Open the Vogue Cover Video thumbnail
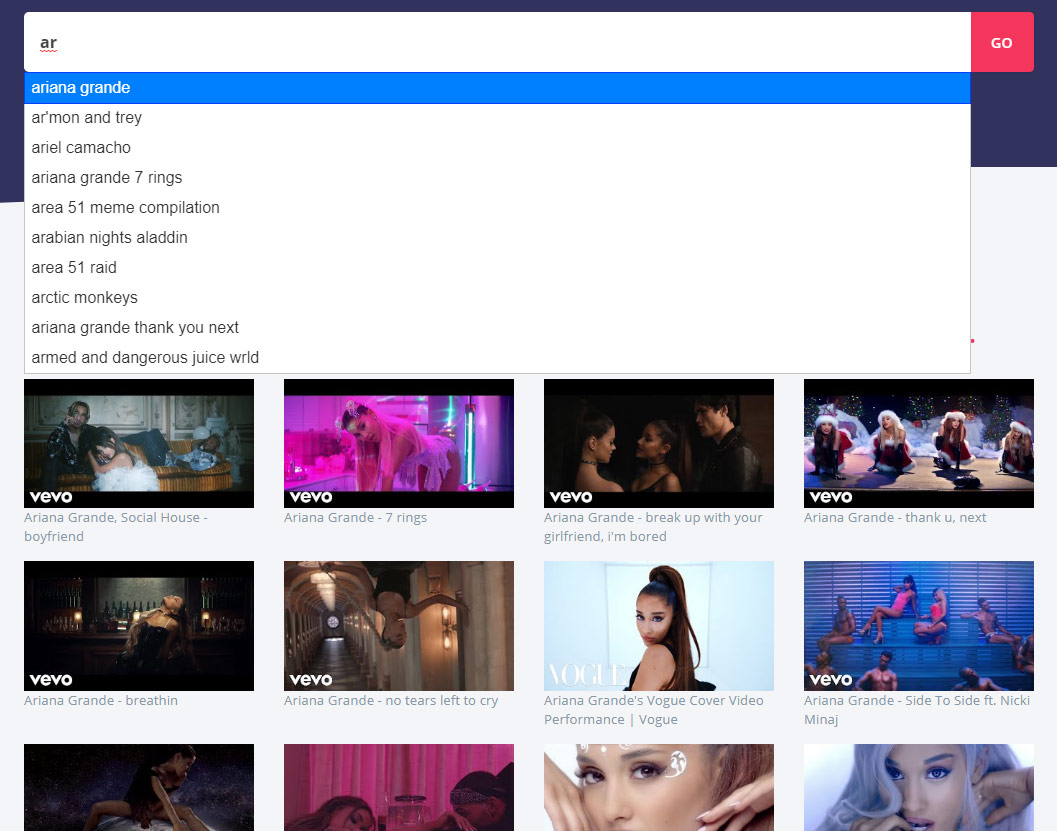The width and height of the screenshot is (1057, 831). [659, 626]
